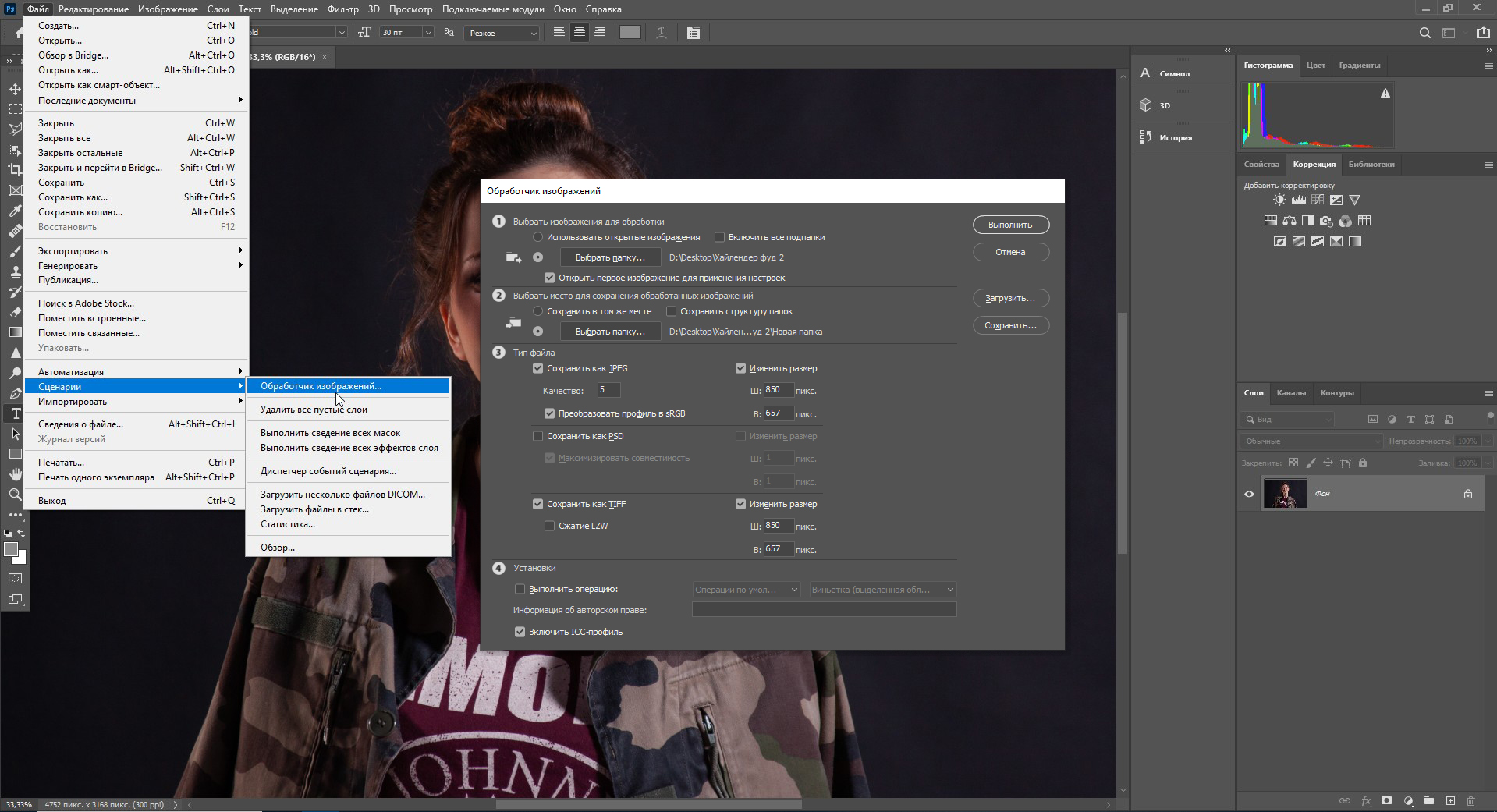Choose 'Удалить все пустые слои' menu entry
This screenshot has height=812, width=1497.
(314, 410)
